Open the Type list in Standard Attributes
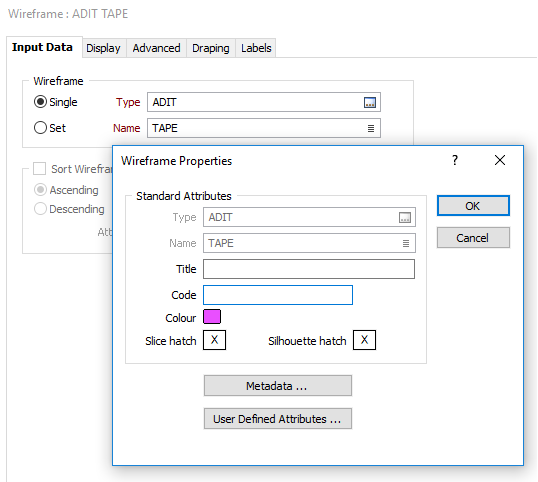The image size is (538, 482). [405, 217]
